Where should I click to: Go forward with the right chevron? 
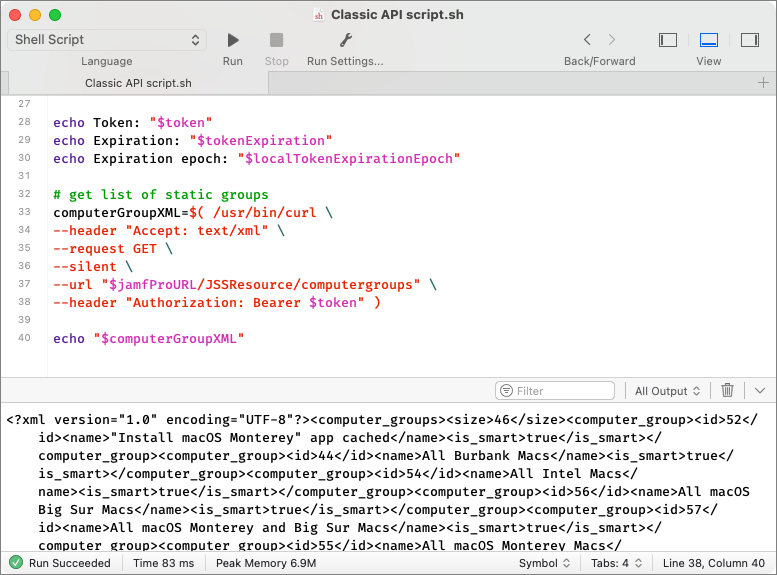pyautogui.click(x=612, y=40)
